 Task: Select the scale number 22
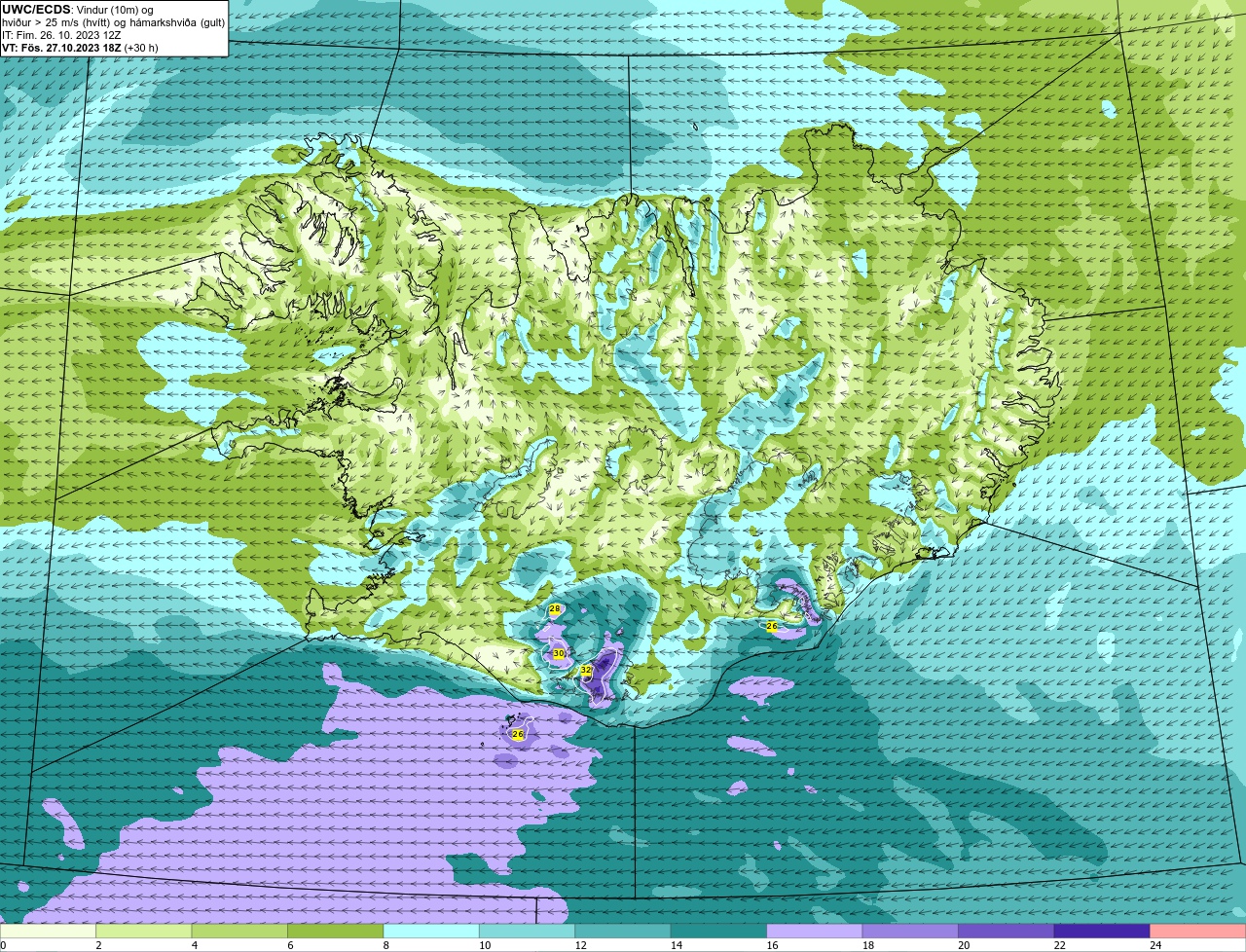[x=1059, y=944]
